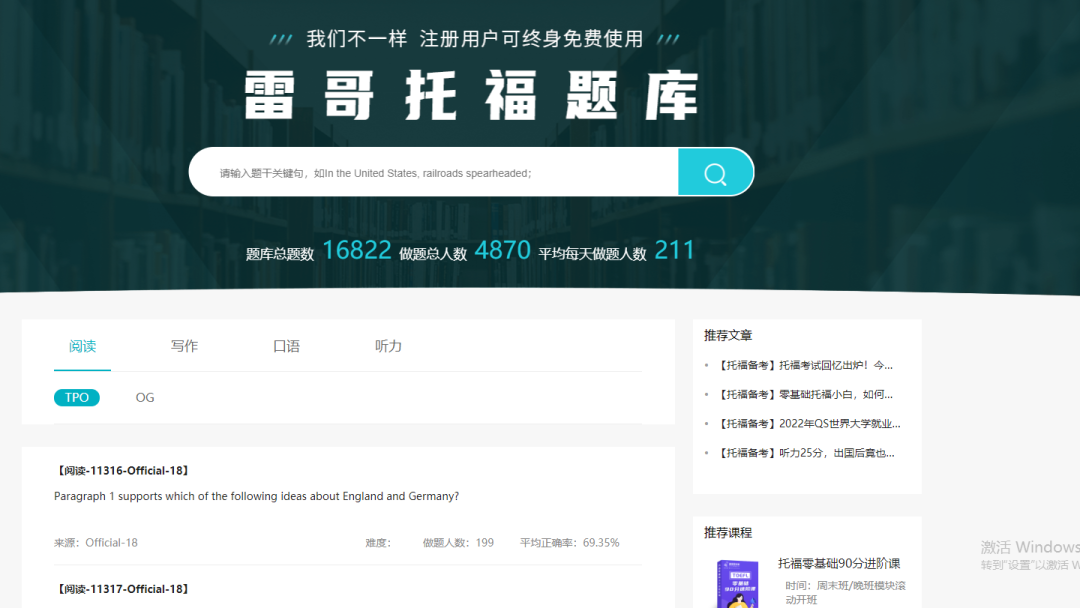Image resolution: width=1080 pixels, height=608 pixels.
Task: Select the TPO question filter
Action: [77, 397]
